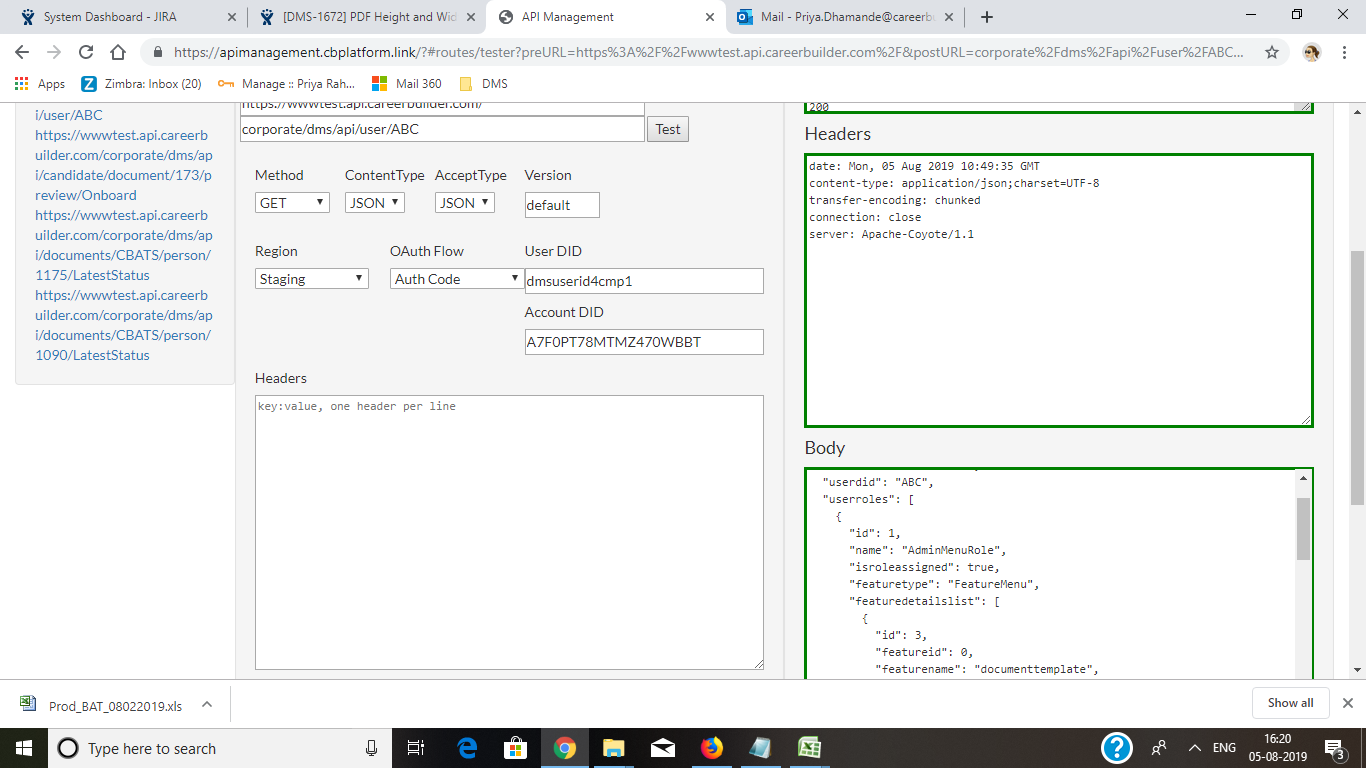Open the i/user/ABC history link

(69, 115)
